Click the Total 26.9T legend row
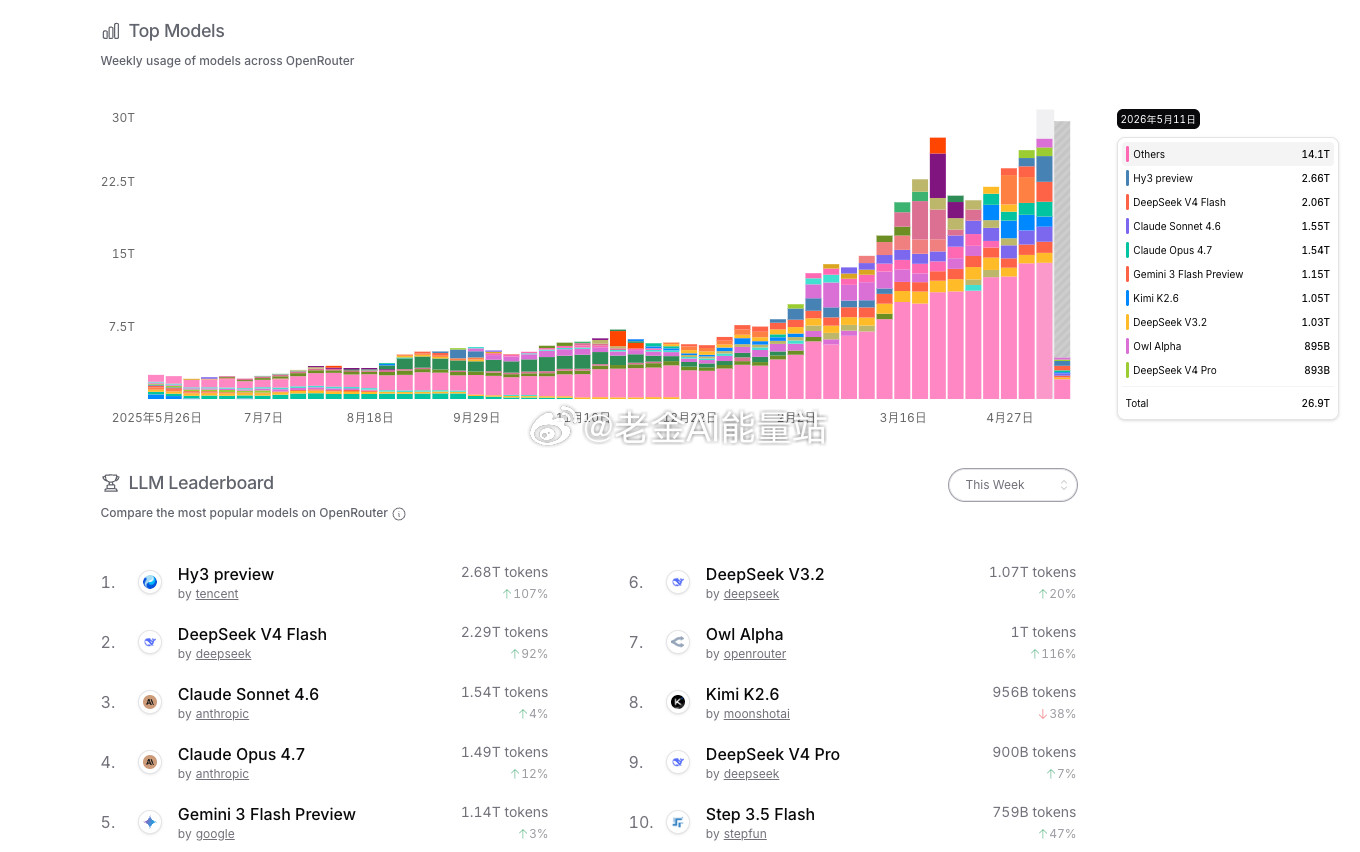Viewport: 1360px width, 852px height. [x=1228, y=403]
